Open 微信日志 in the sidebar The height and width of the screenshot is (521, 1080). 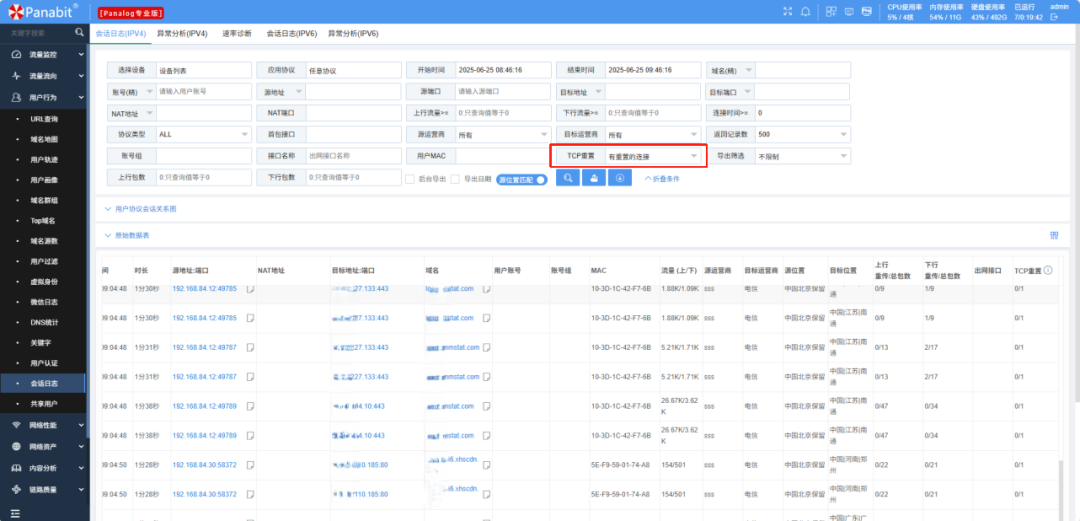point(44,302)
